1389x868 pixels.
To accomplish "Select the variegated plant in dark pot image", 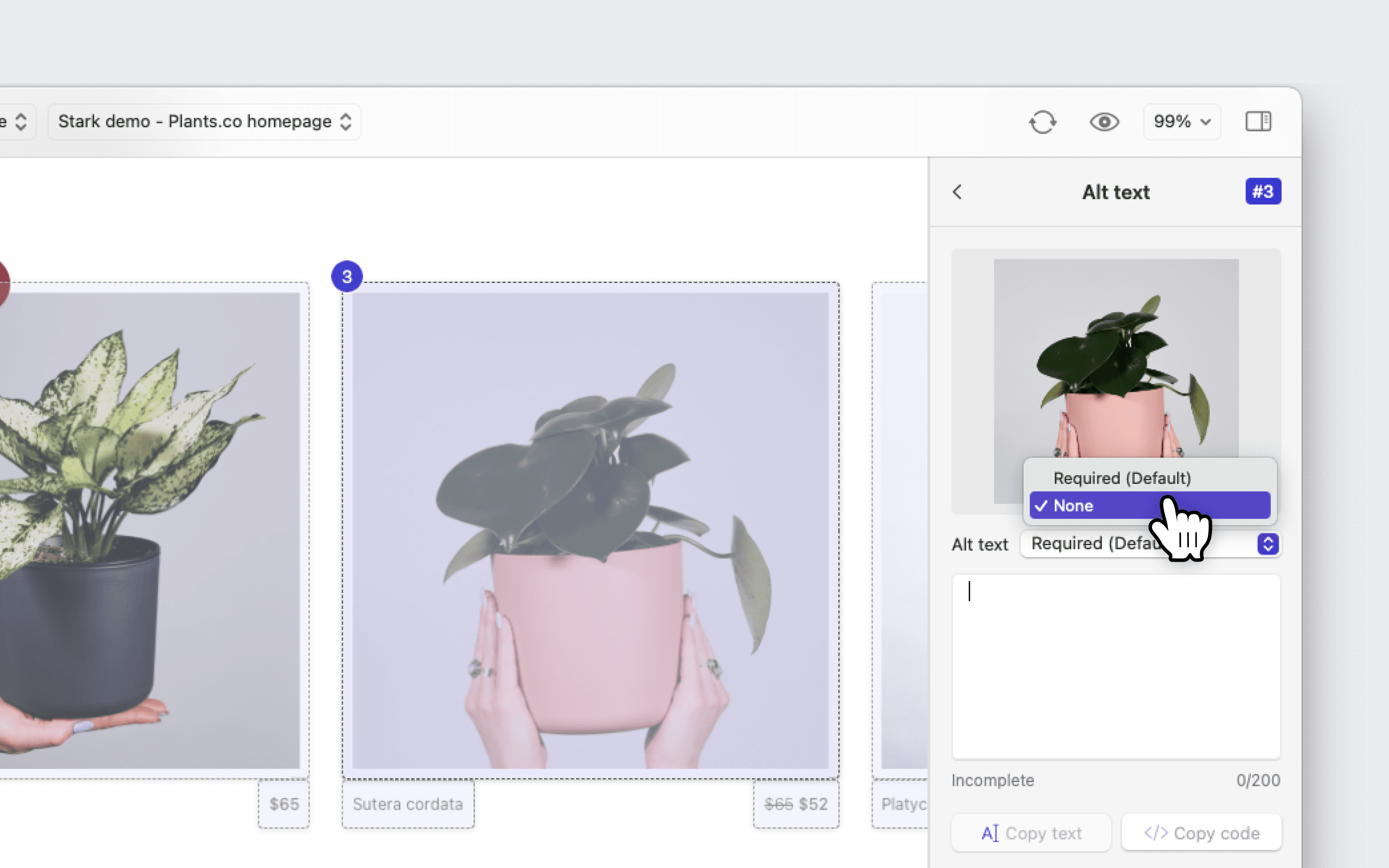I will 149,530.
